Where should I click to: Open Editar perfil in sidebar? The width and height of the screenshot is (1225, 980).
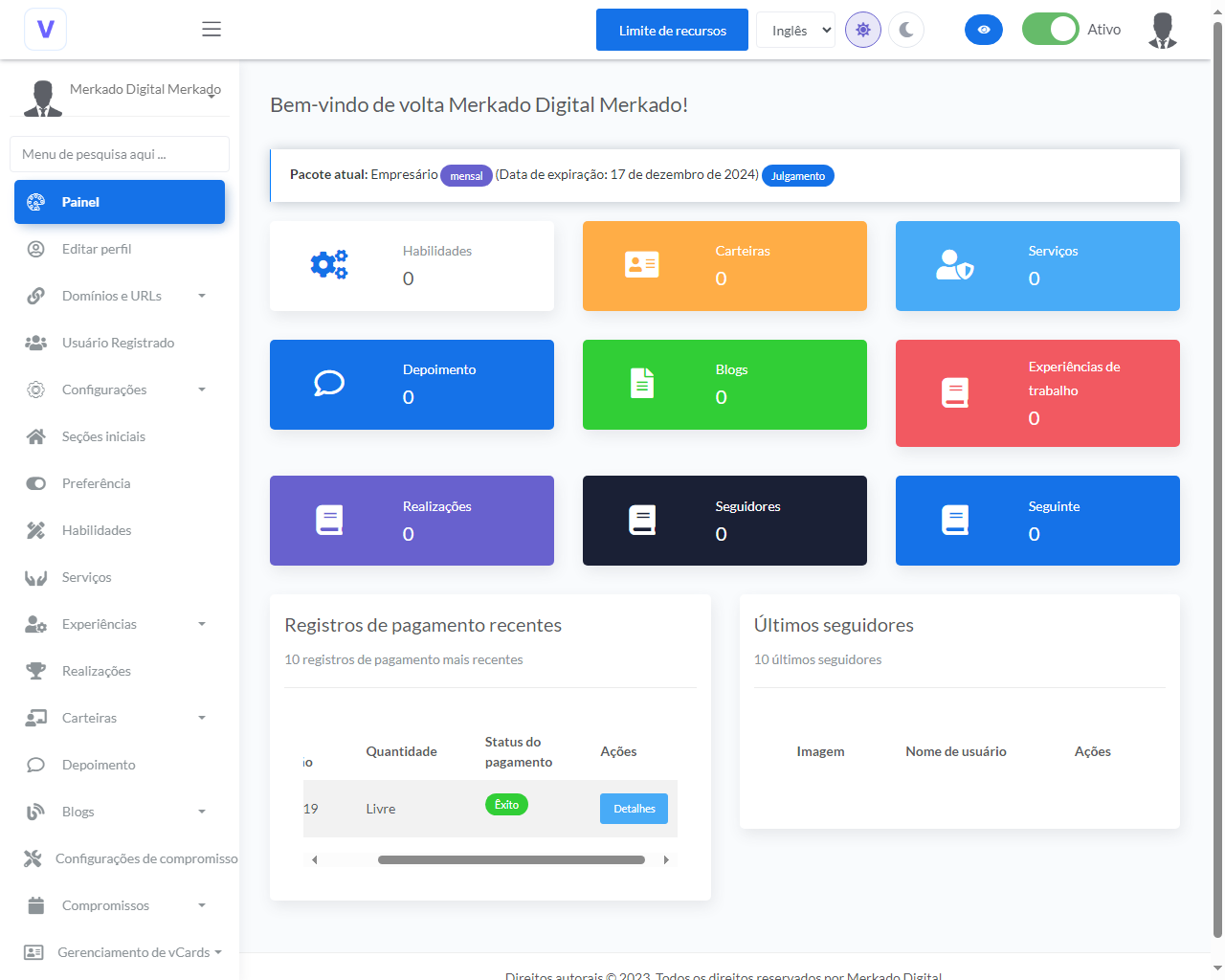click(97, 249)
